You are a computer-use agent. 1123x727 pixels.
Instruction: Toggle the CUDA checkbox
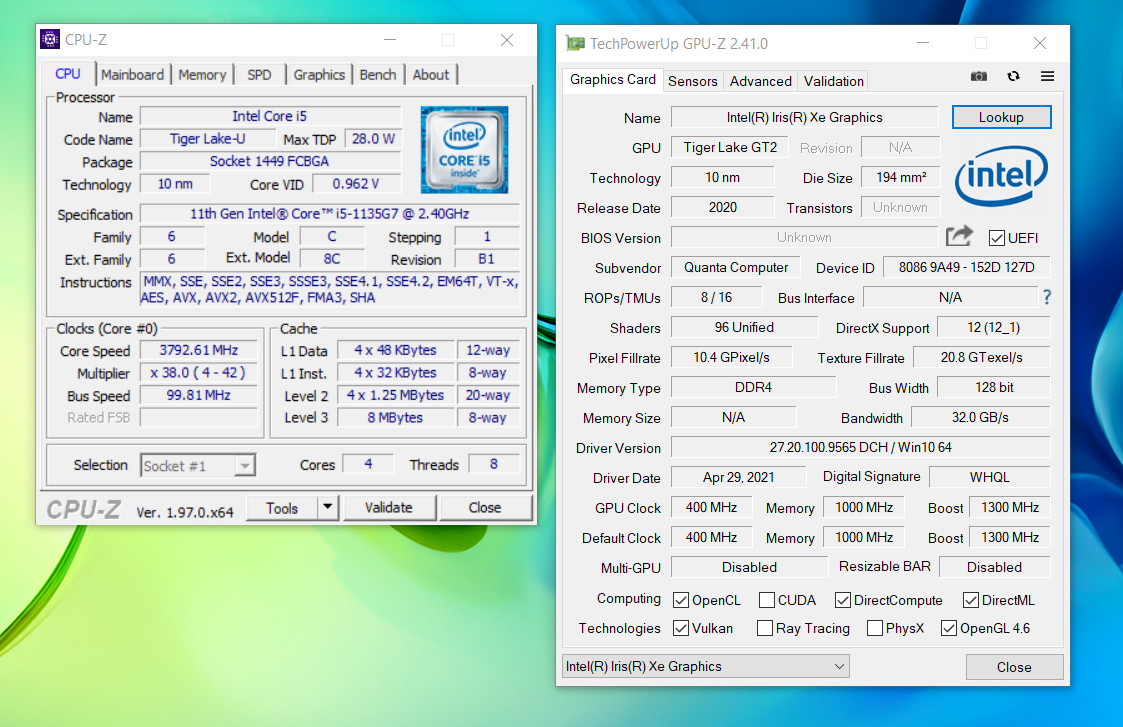766,600
